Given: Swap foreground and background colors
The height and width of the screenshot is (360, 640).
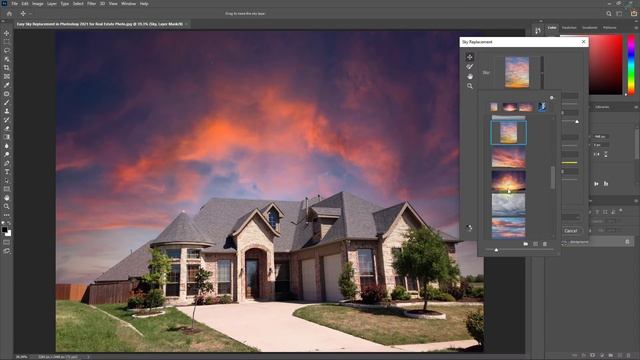Looking at the screenshot, I should pos(9,224).
